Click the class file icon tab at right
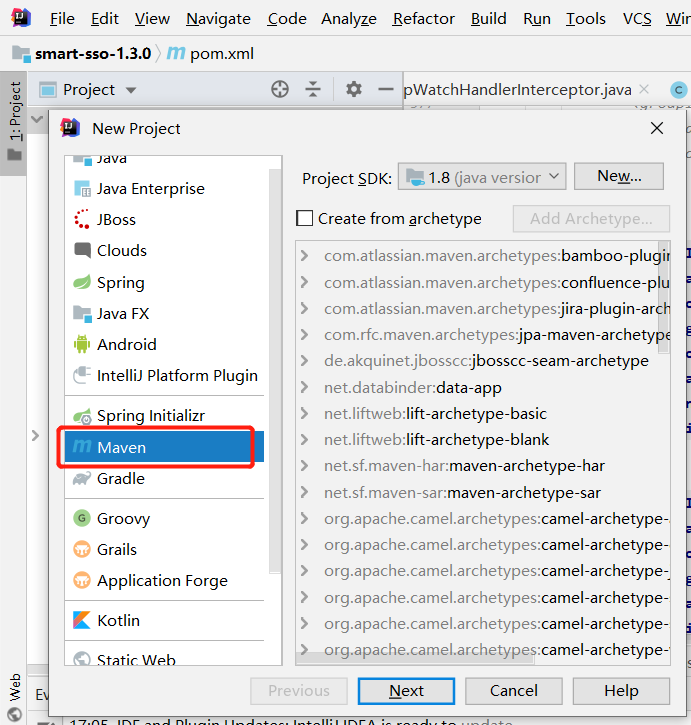Screen dimensions: 691x725 point(679,90)
